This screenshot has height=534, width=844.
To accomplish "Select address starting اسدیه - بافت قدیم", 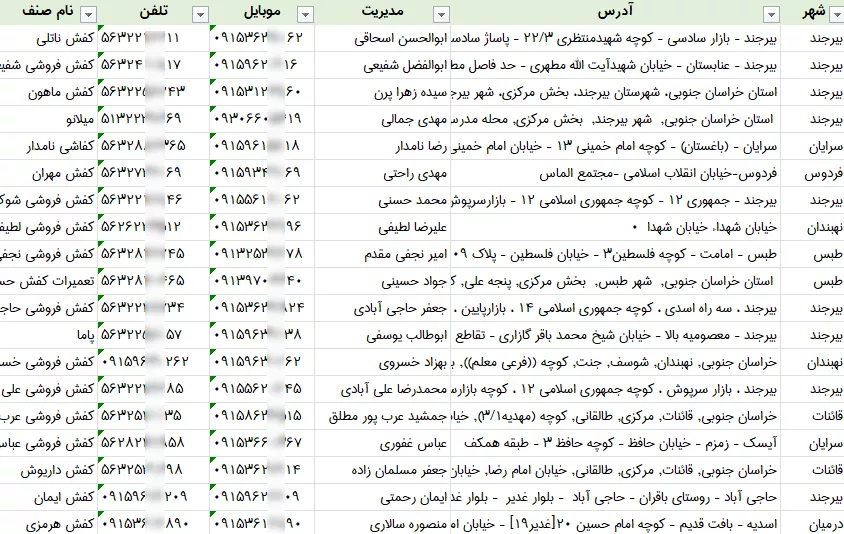I will (x=615, y=523).
